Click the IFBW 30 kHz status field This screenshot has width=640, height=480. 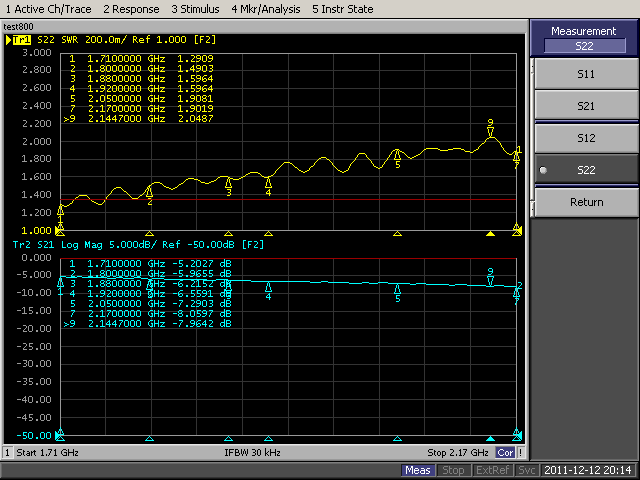[x=252, y=453]
